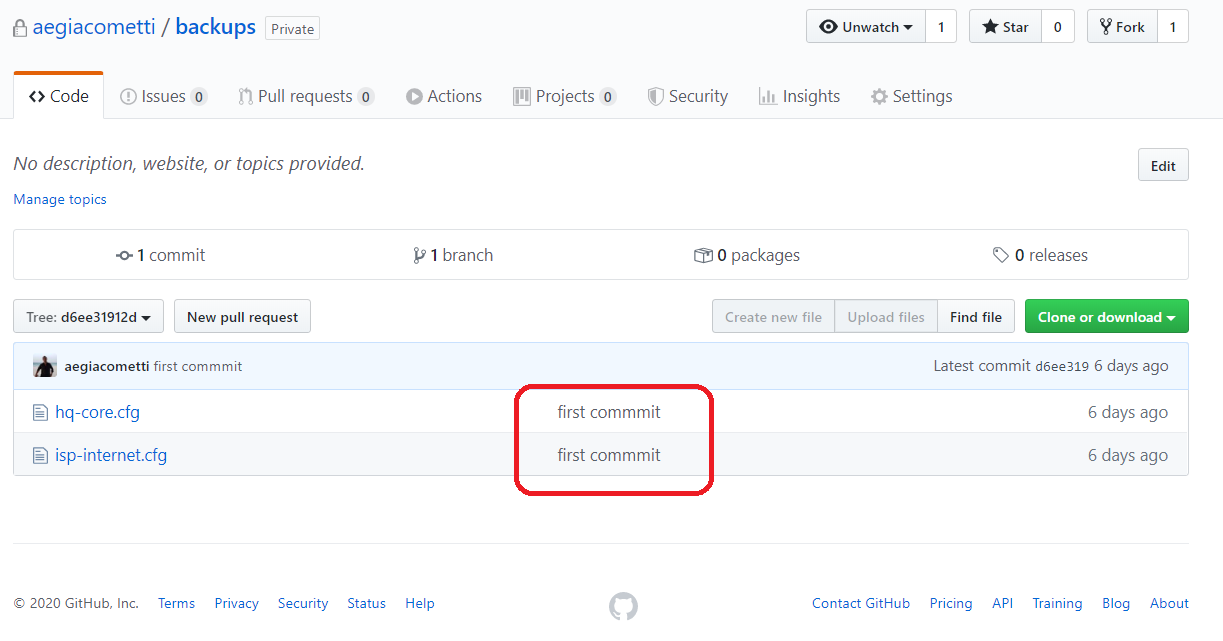
Task: Switch to the Issues tab
Action: [163, 96]
